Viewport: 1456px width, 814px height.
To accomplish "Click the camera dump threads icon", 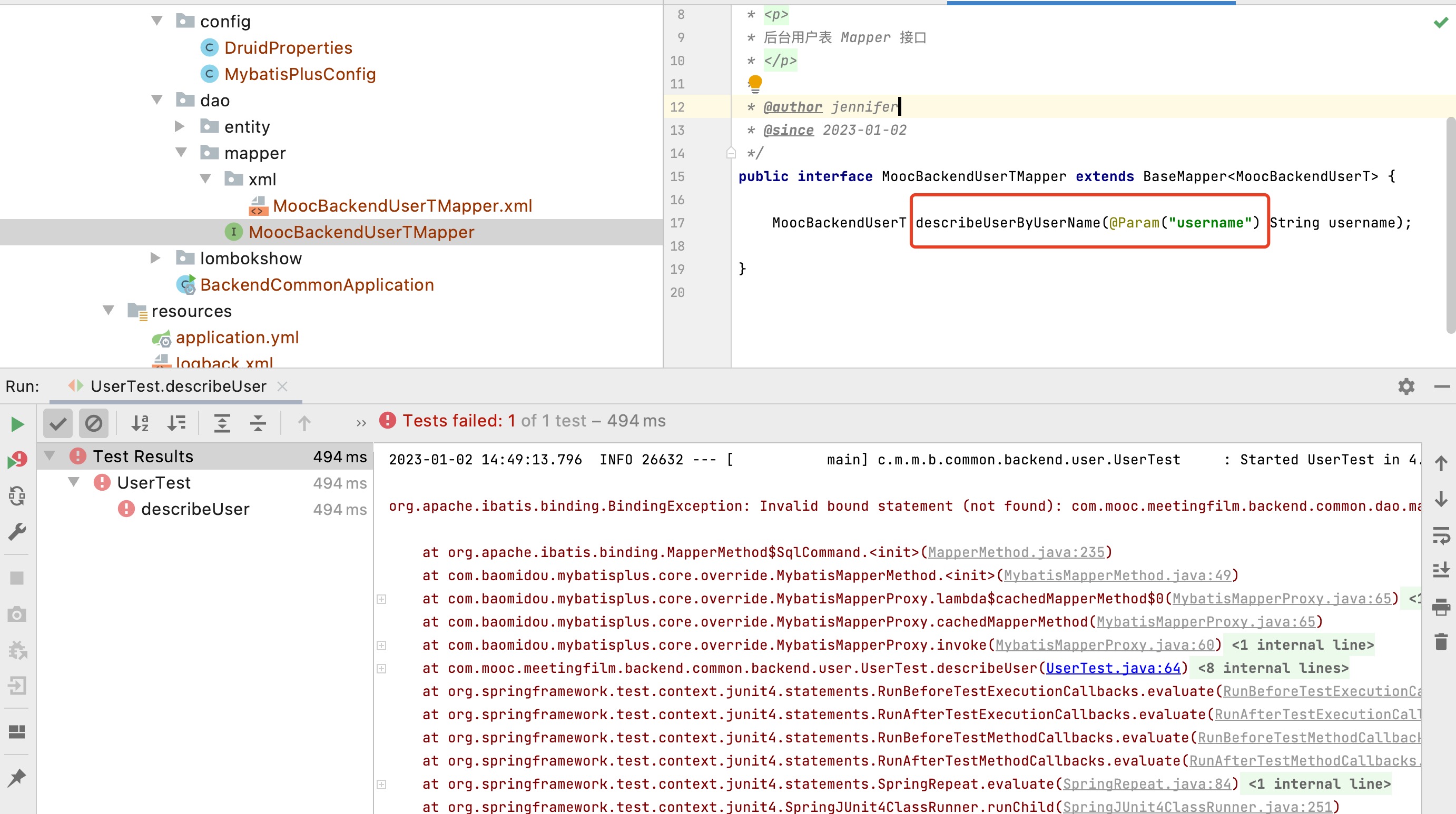I will [17, 614].
